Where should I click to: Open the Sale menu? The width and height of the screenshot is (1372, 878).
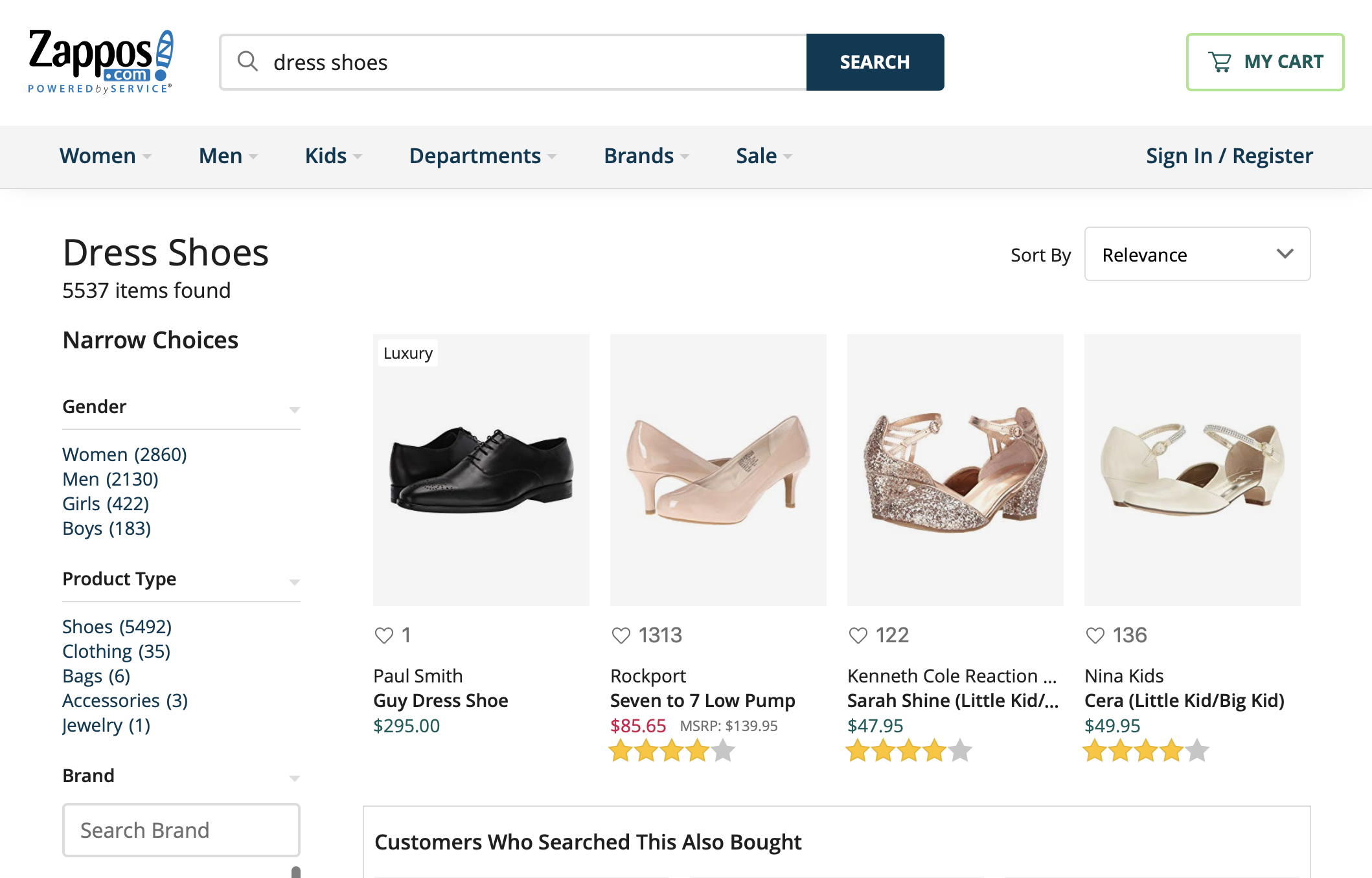click(x=764, y=156)
